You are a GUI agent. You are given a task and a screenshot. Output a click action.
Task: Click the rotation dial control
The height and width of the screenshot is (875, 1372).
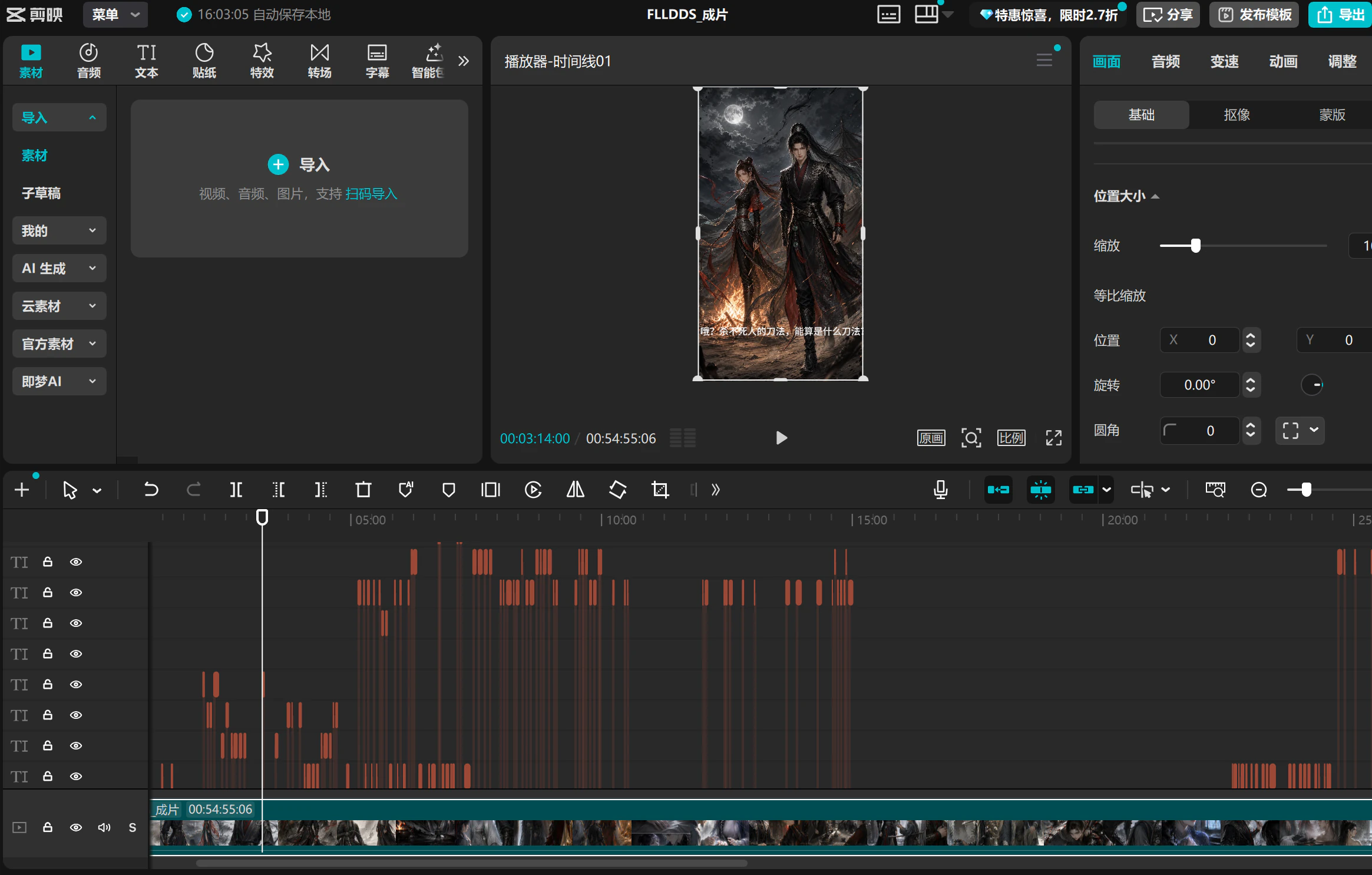click(1312, 385)
